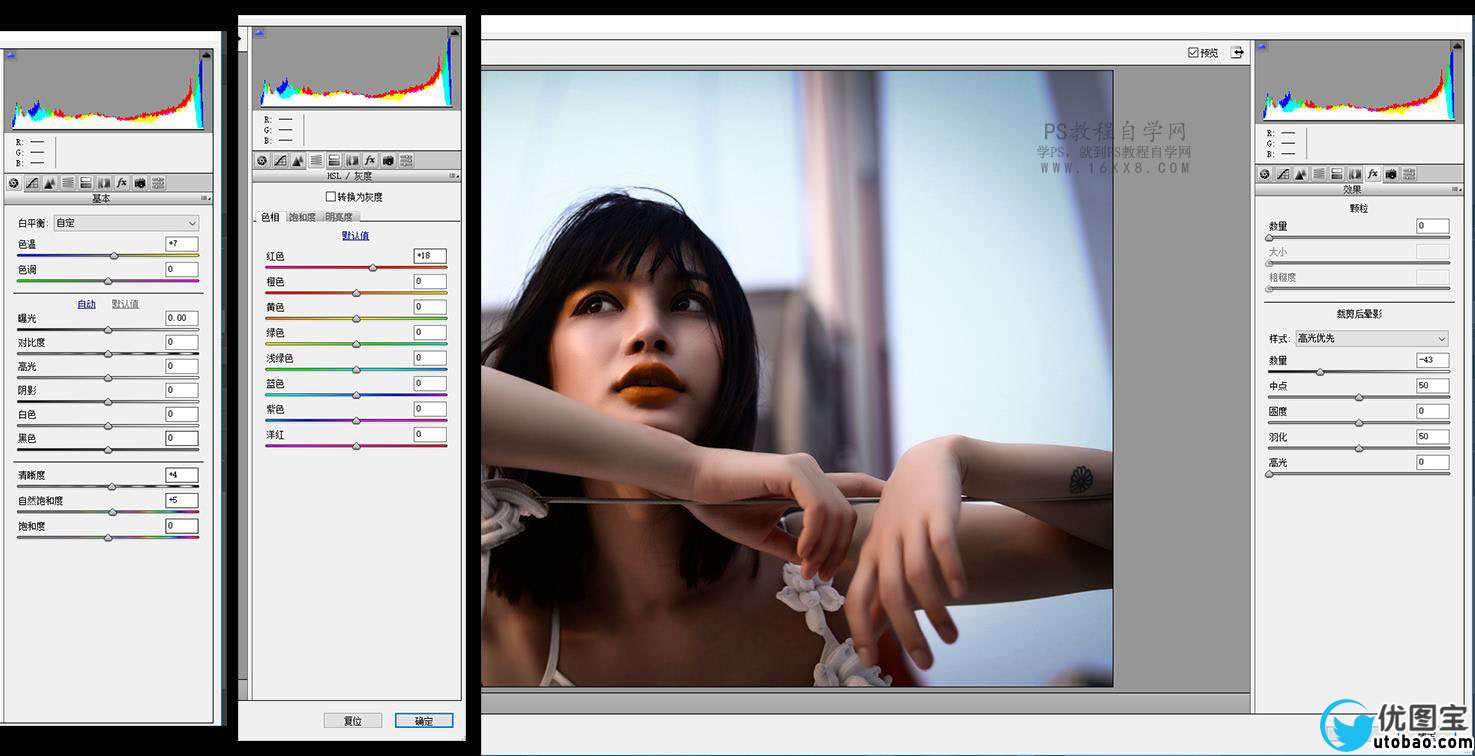Toggle full screen icon next to 预览
Screen dimensions: 1475x756
1238,53
